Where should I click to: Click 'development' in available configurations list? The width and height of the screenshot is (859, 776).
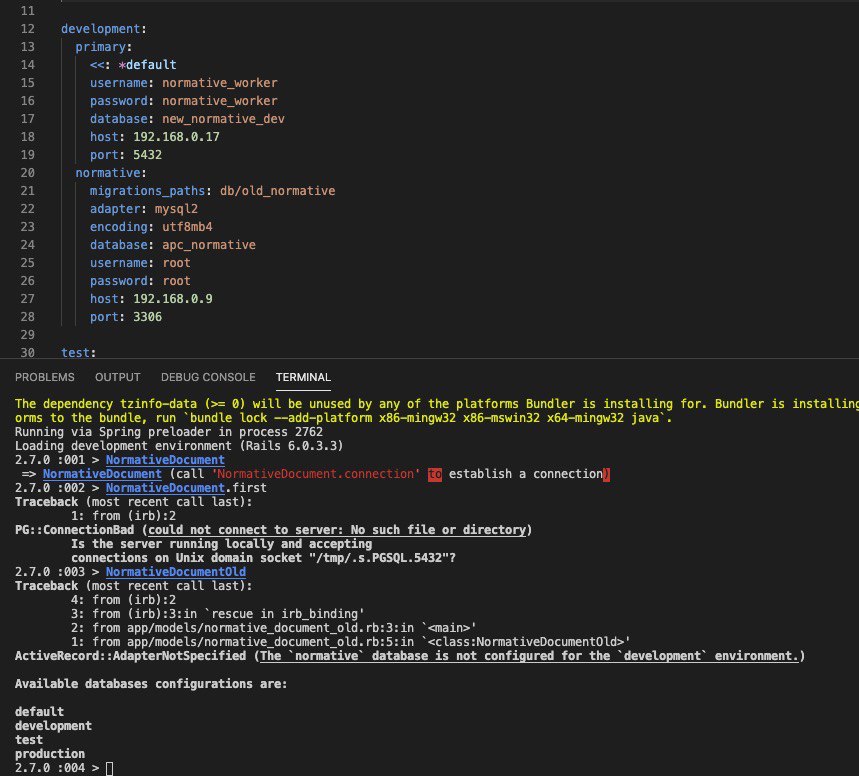pyautogui.click(x=53, y=726)
